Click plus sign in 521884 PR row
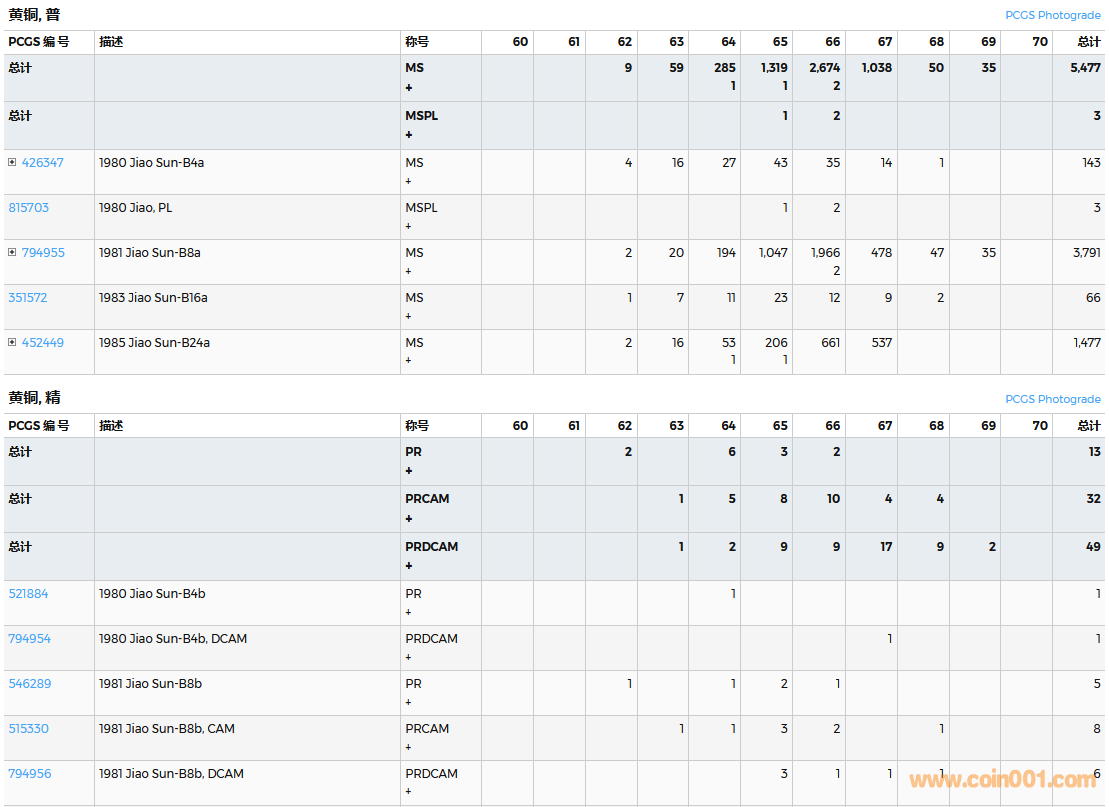1109x807 pixels. tap(409, 612)
